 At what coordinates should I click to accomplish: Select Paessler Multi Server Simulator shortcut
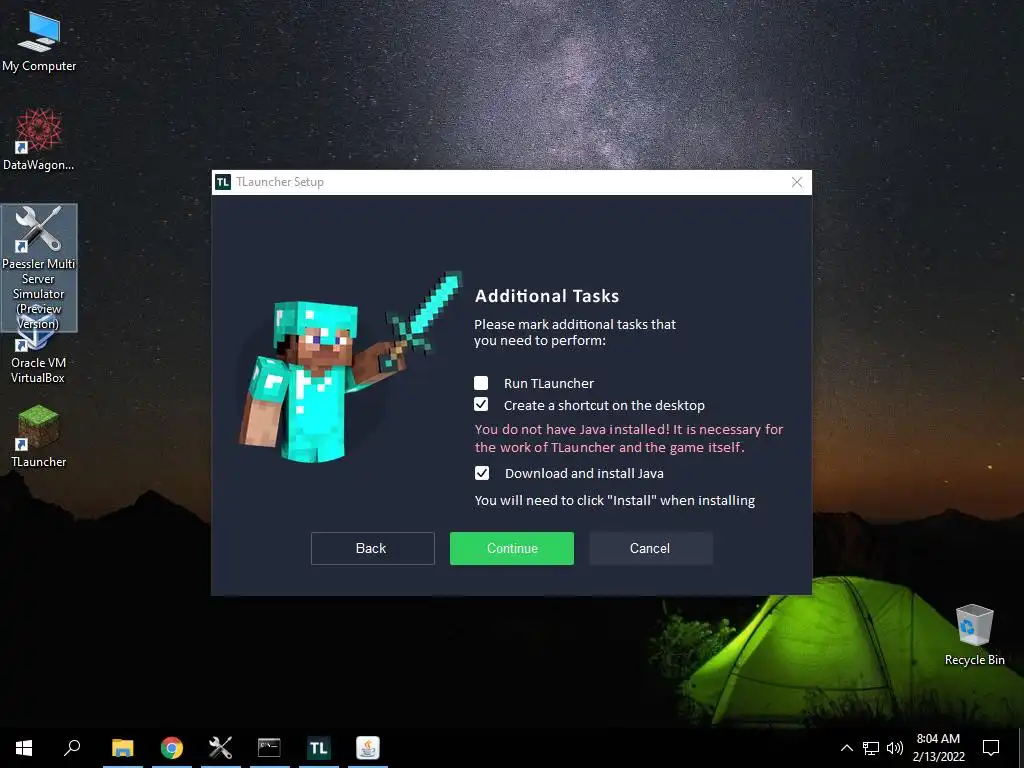pos(39,267)
